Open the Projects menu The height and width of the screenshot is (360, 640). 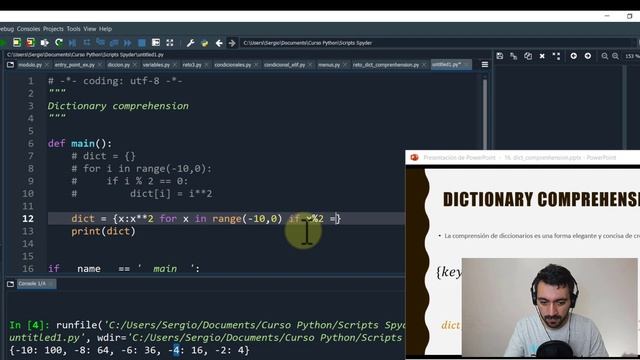tap(53, 29)
